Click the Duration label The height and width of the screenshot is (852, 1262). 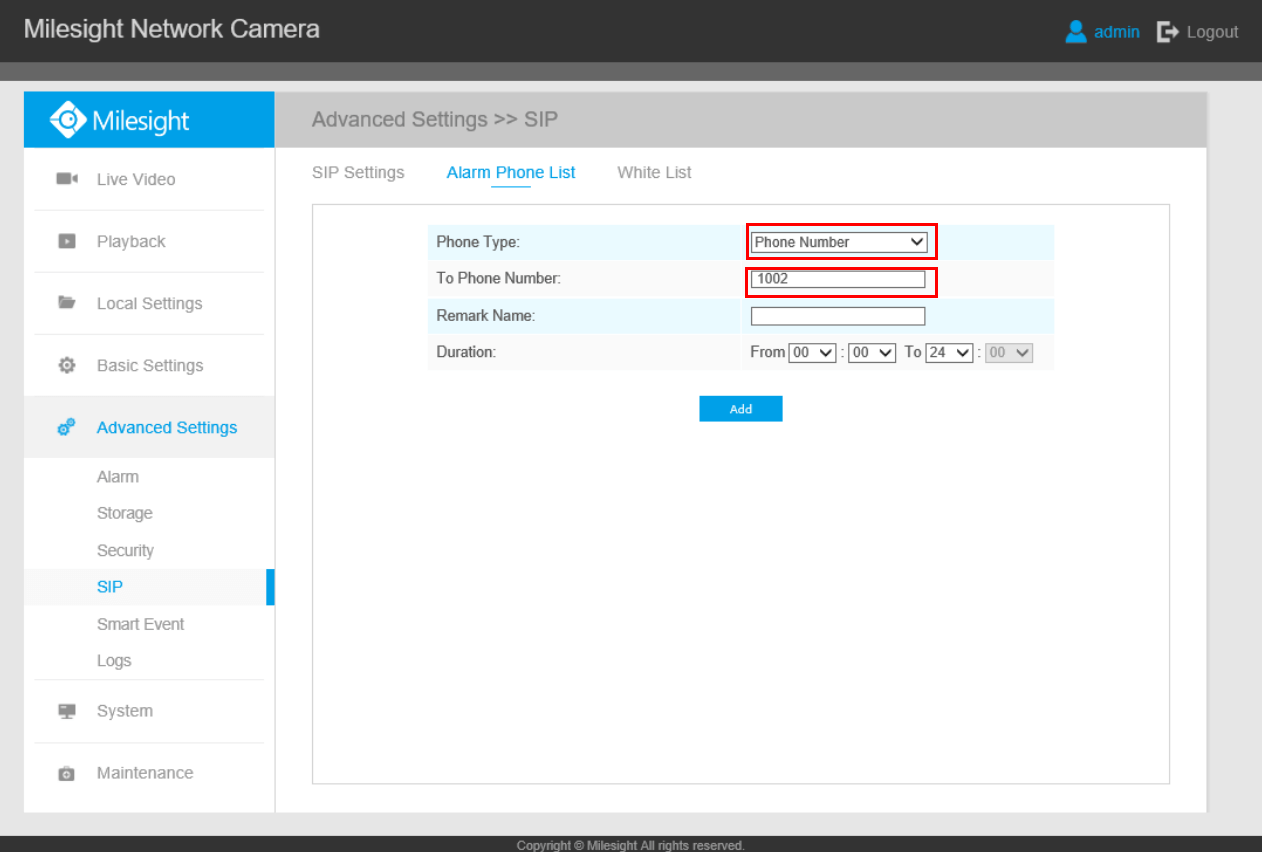point(466,353)
